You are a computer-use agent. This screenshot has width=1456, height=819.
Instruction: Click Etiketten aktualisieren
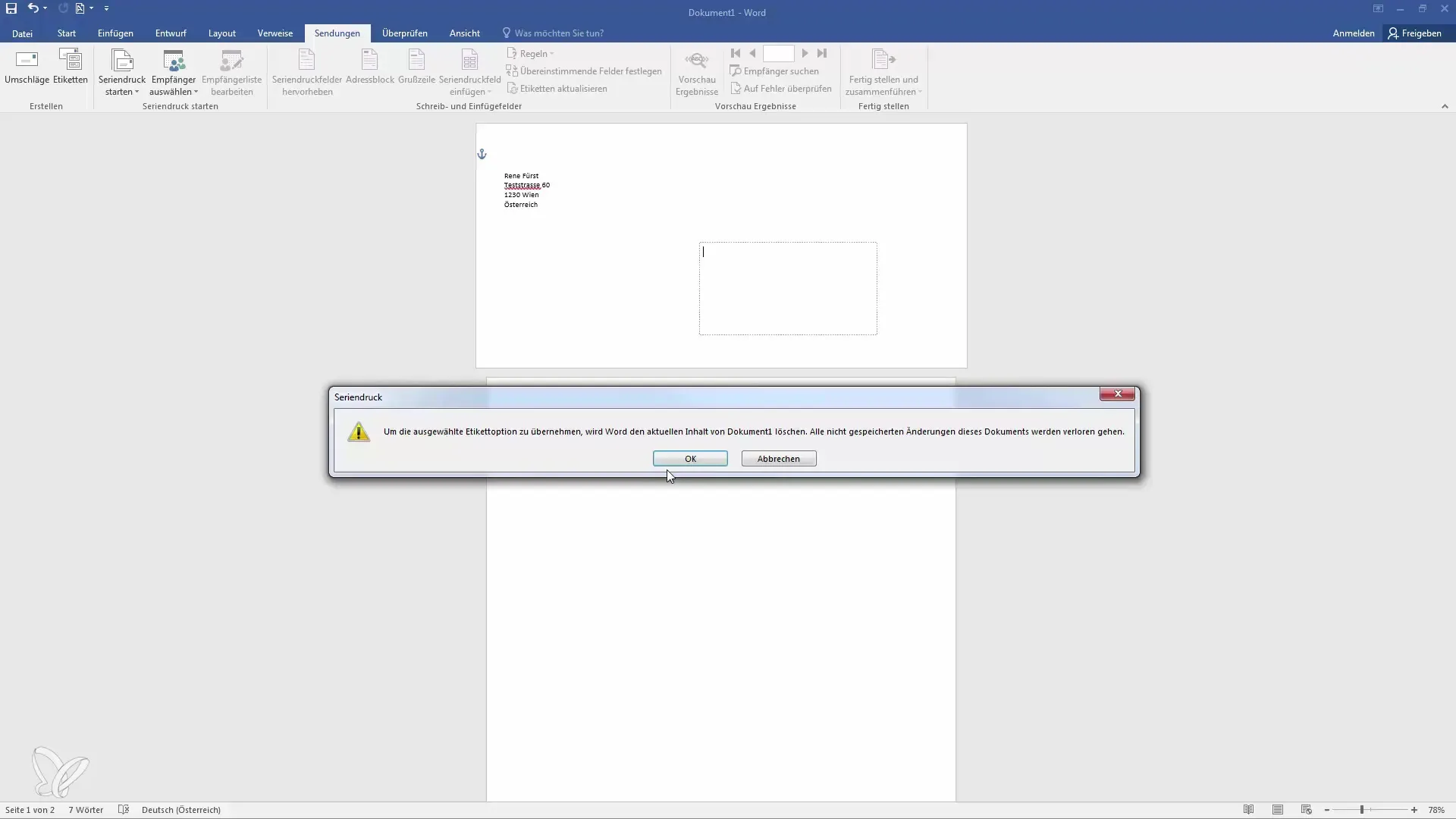tap(557, 89)
